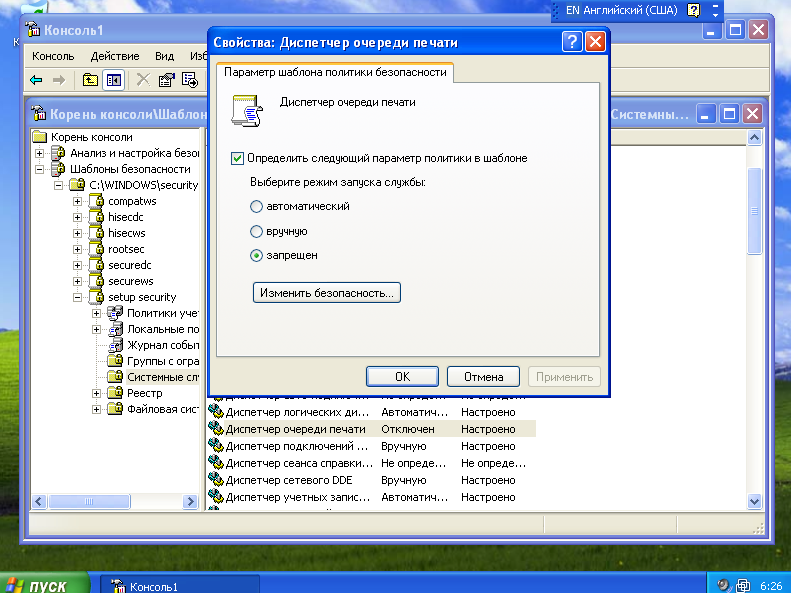Uncheck Определить следующий параметр политики в шаблоне
Viewport: 791px width, 593px height.
click(237, 158)
